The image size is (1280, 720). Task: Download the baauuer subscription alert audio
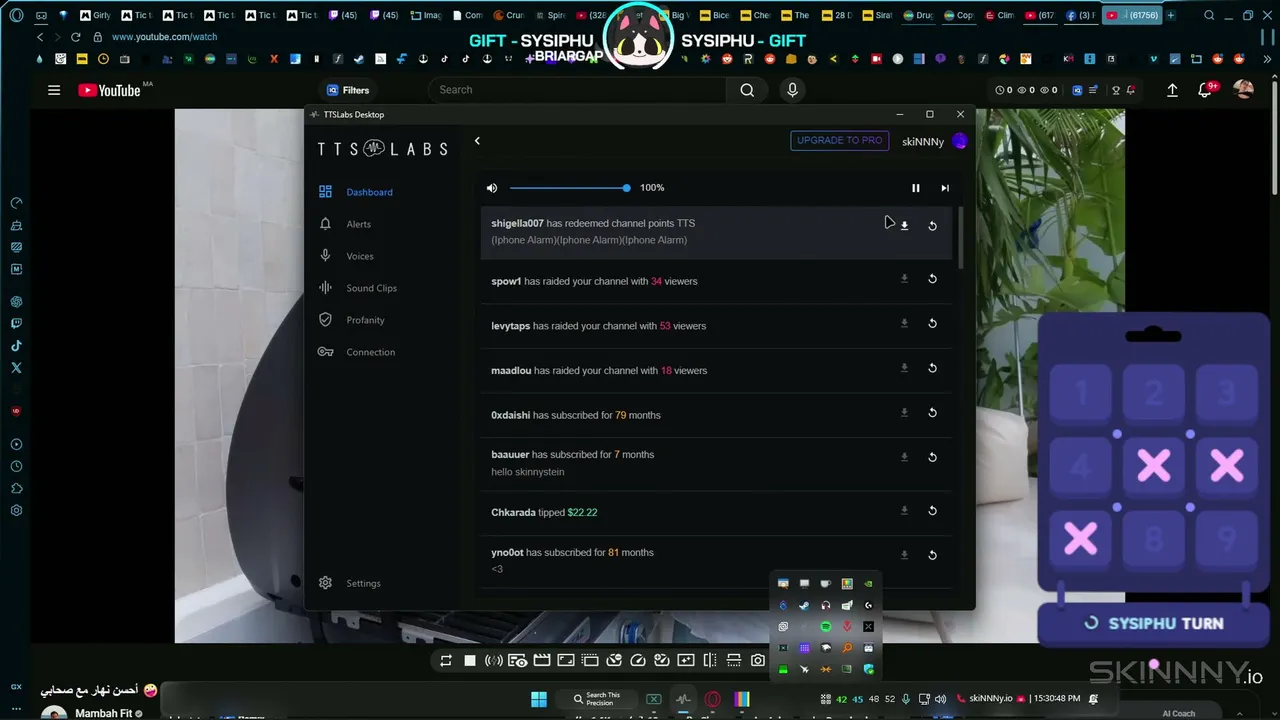pyautogui.click(x=904, y=457)
